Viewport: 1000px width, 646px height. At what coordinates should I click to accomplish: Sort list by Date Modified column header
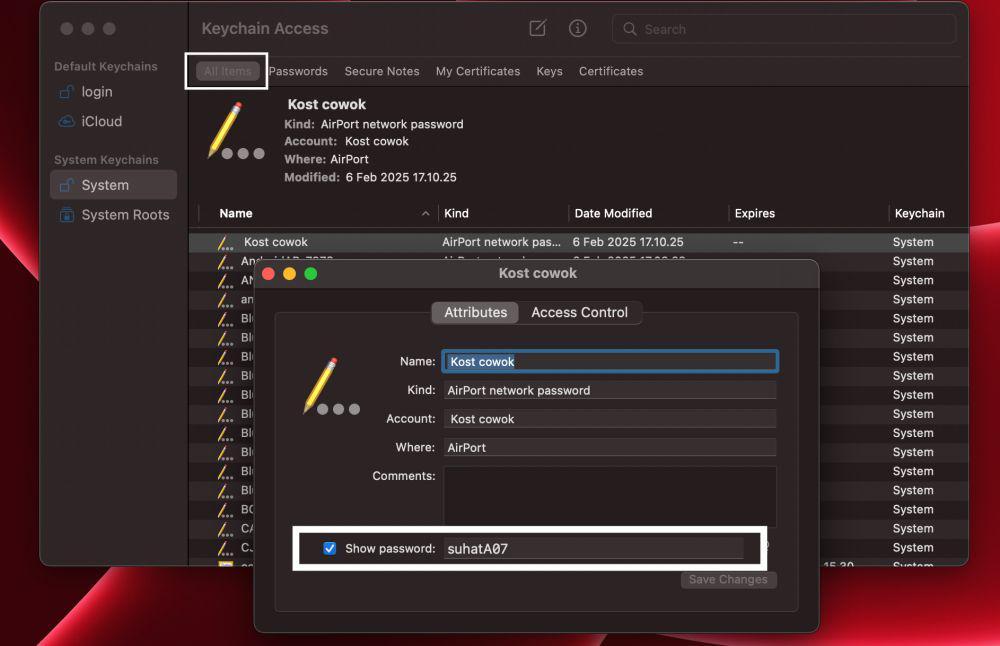648,214
